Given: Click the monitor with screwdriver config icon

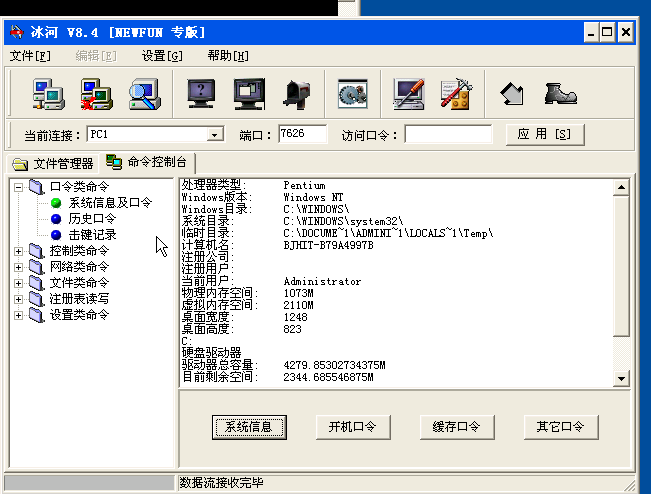Looking at the screenshot, I should (x=409, y=94).
